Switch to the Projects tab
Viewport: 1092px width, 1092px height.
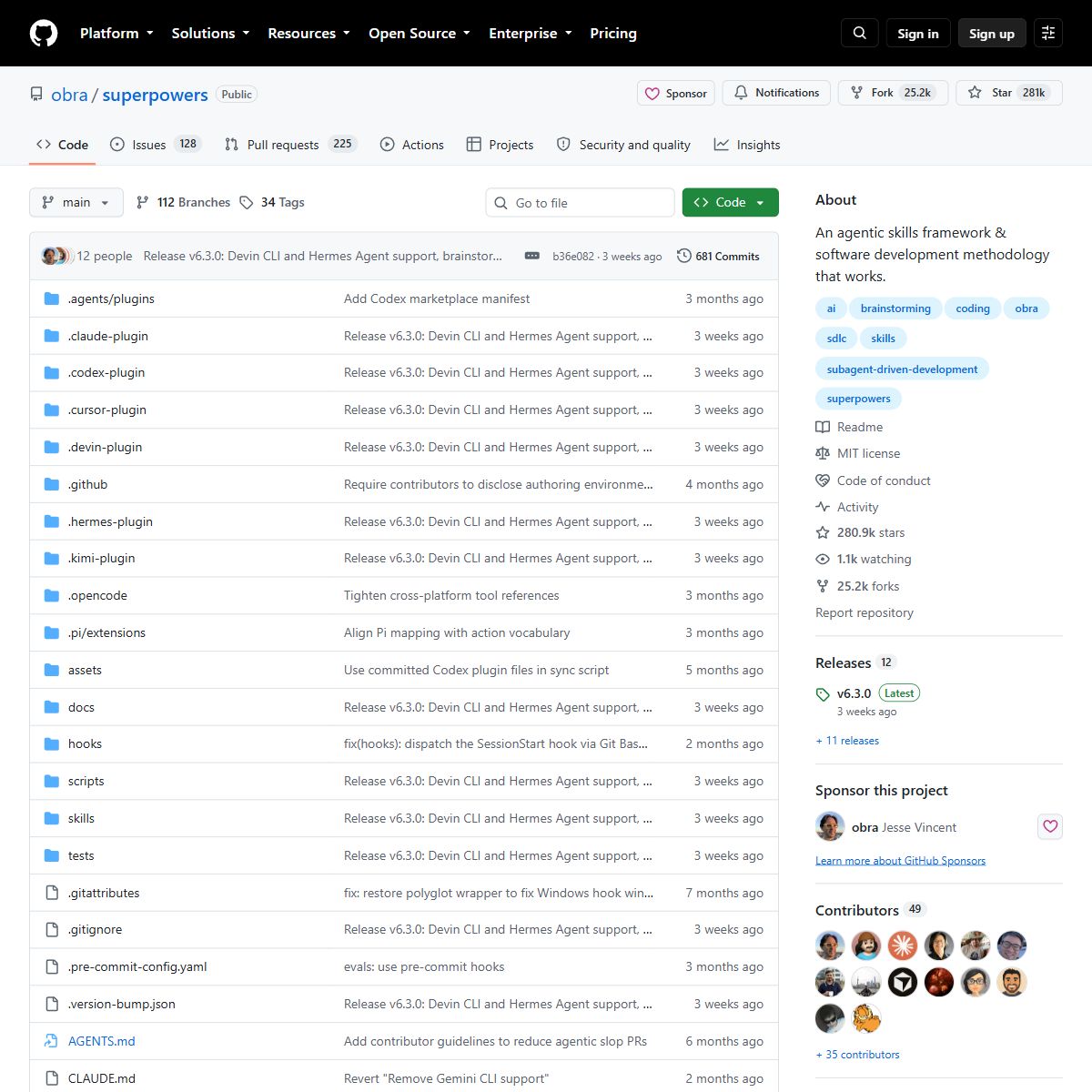pos(500,144)
